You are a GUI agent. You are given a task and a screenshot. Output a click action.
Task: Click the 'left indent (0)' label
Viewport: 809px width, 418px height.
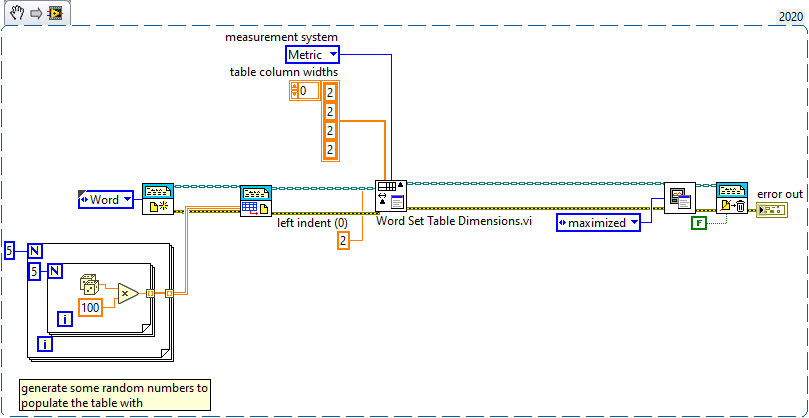(x=313, y=223)
